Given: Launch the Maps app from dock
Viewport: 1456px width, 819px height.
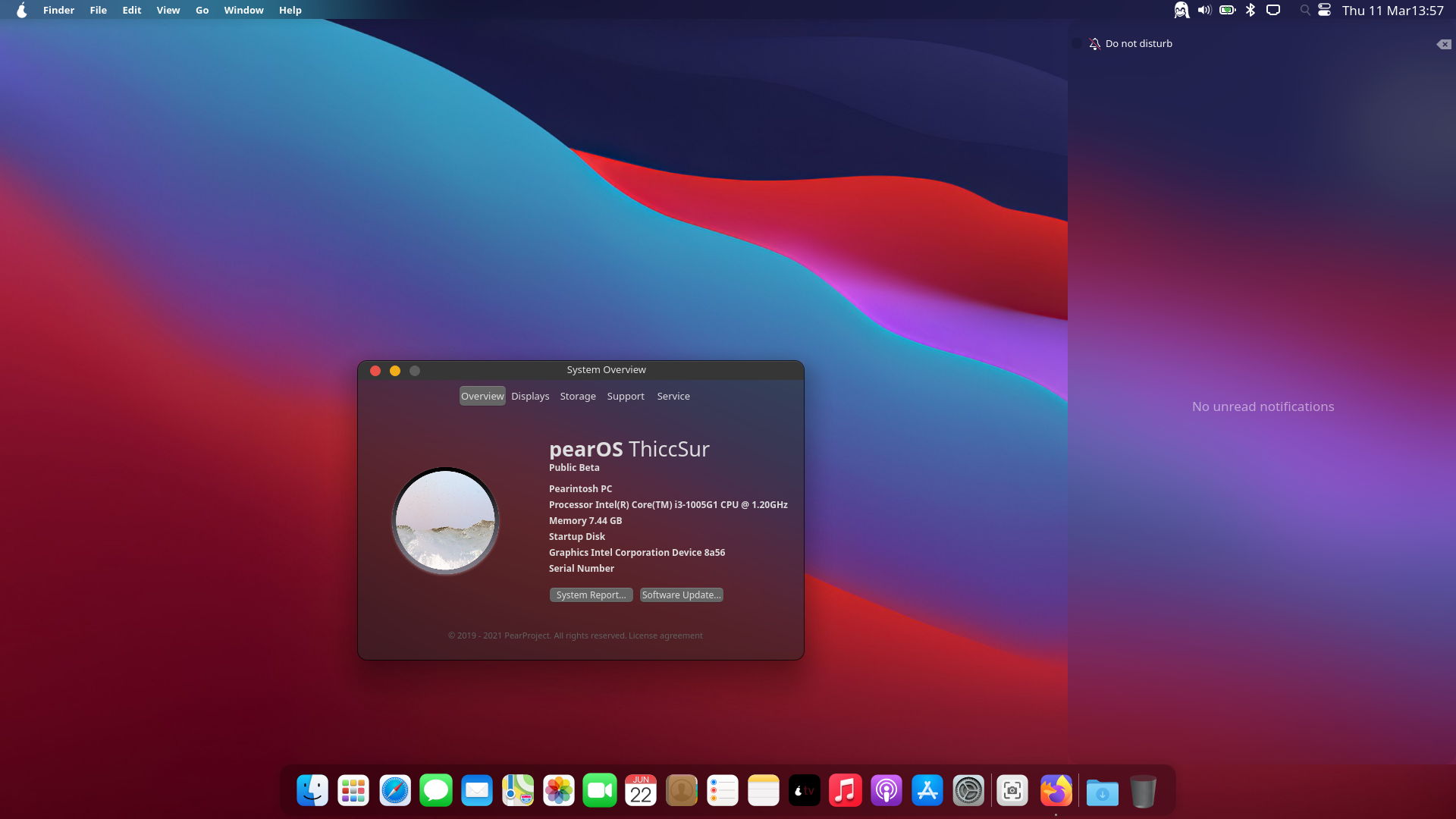Looking at the screenshot, I should (x=518, y=791).
